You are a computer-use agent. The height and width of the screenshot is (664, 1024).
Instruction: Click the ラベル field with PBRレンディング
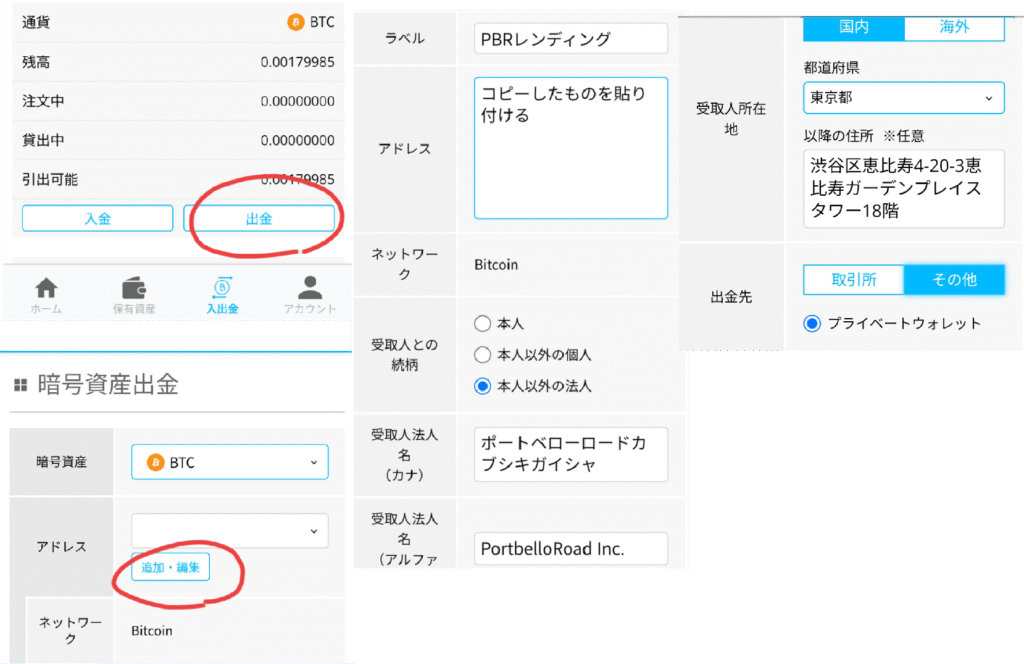coord(570,39)
